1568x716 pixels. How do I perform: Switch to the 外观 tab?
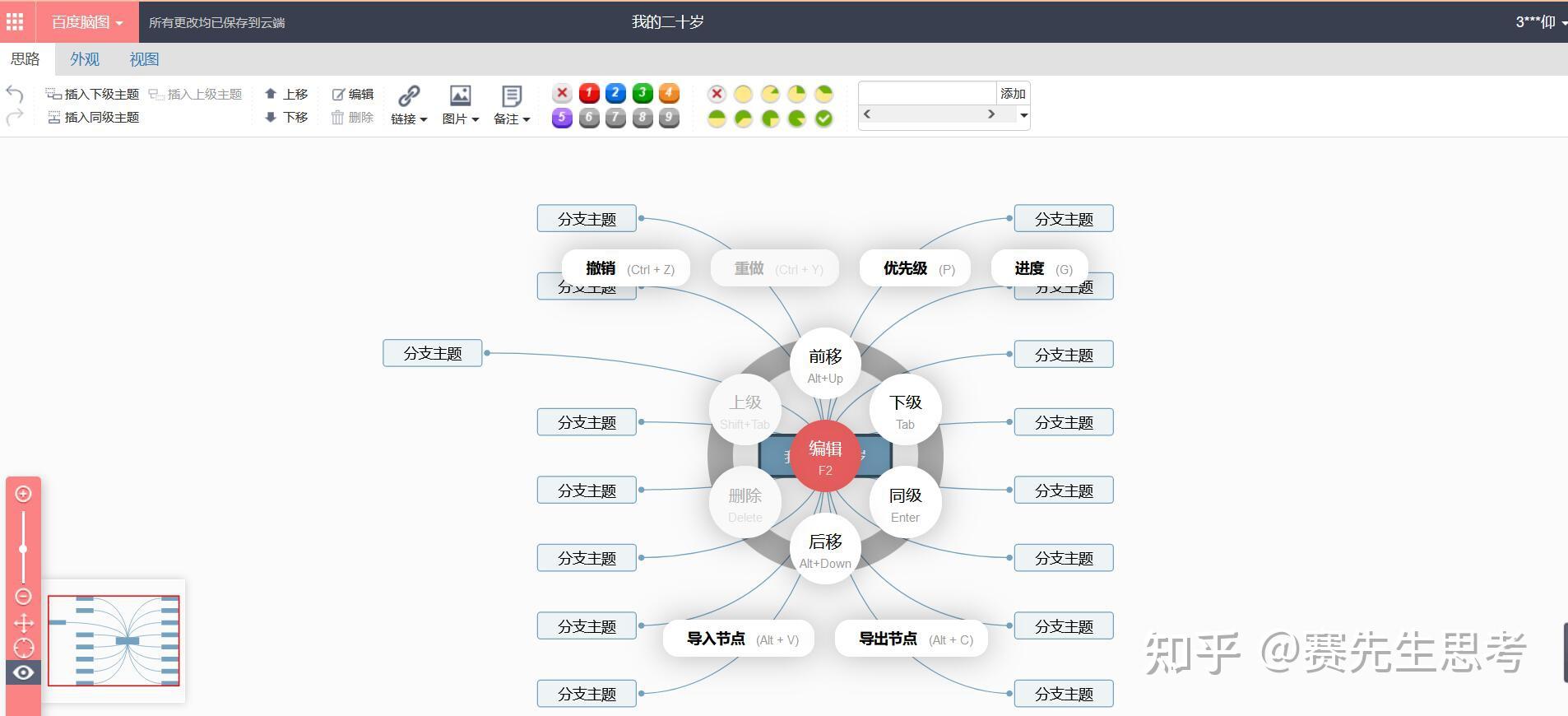tap(85, 59)
